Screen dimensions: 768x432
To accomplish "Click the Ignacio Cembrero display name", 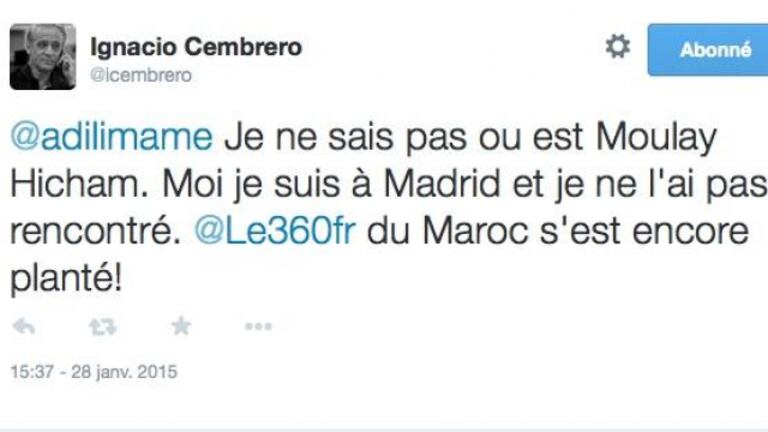I will click(x=196, y=47).
